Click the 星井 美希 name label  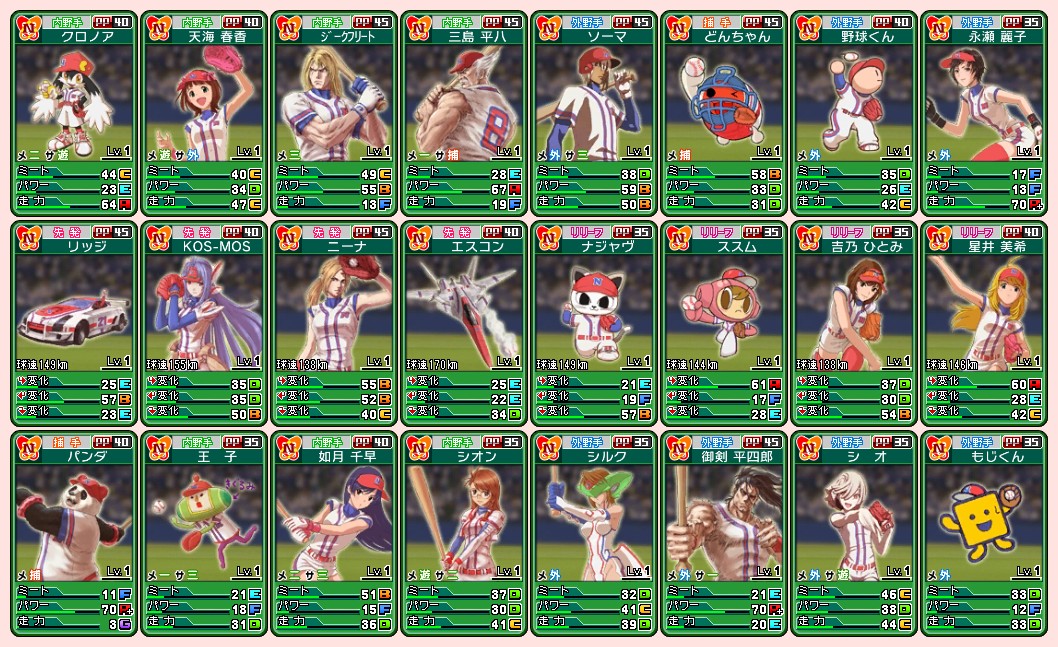[997, 246]
